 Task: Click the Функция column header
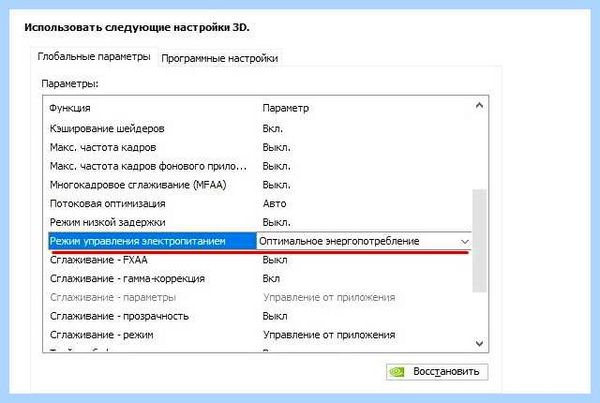70,108
